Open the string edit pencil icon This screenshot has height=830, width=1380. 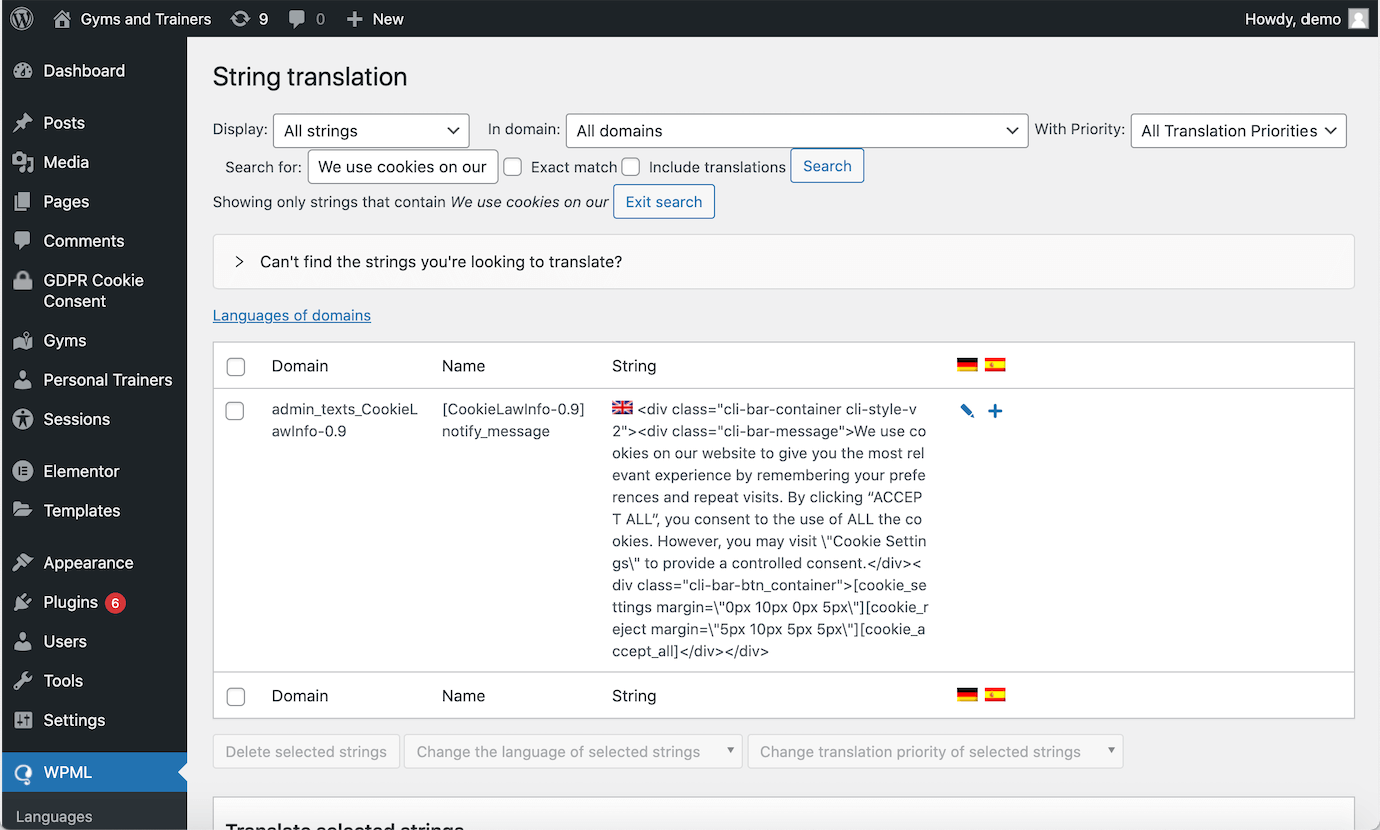[x=966, y=410]
